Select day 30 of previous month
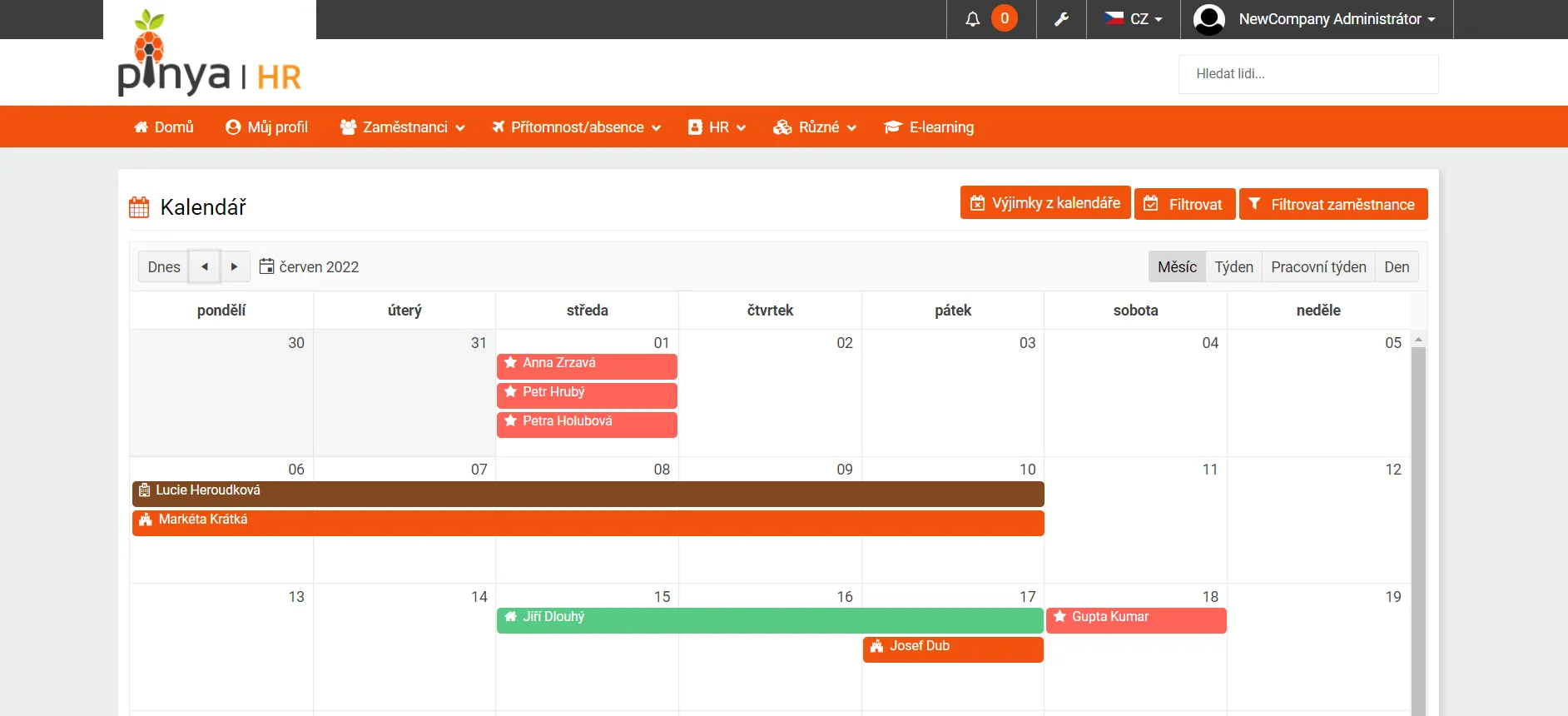Image resolution: width=1568 pixels, height=716 pixels. click(296, 343)
